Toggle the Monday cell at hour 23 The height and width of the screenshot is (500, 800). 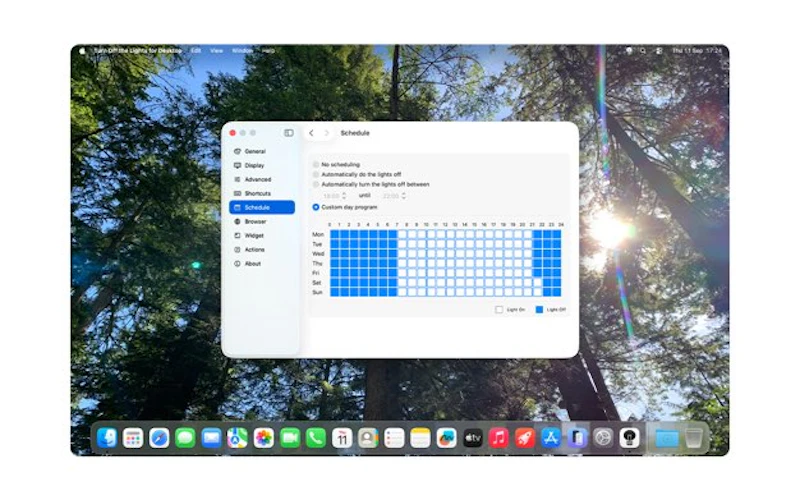coord(557,235)
